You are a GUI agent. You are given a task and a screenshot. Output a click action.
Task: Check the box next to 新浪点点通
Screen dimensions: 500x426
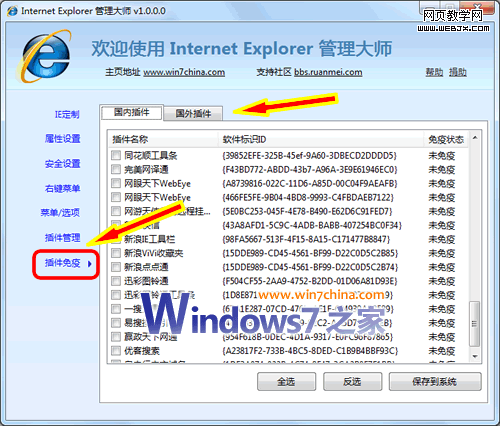tap(116, 267)
